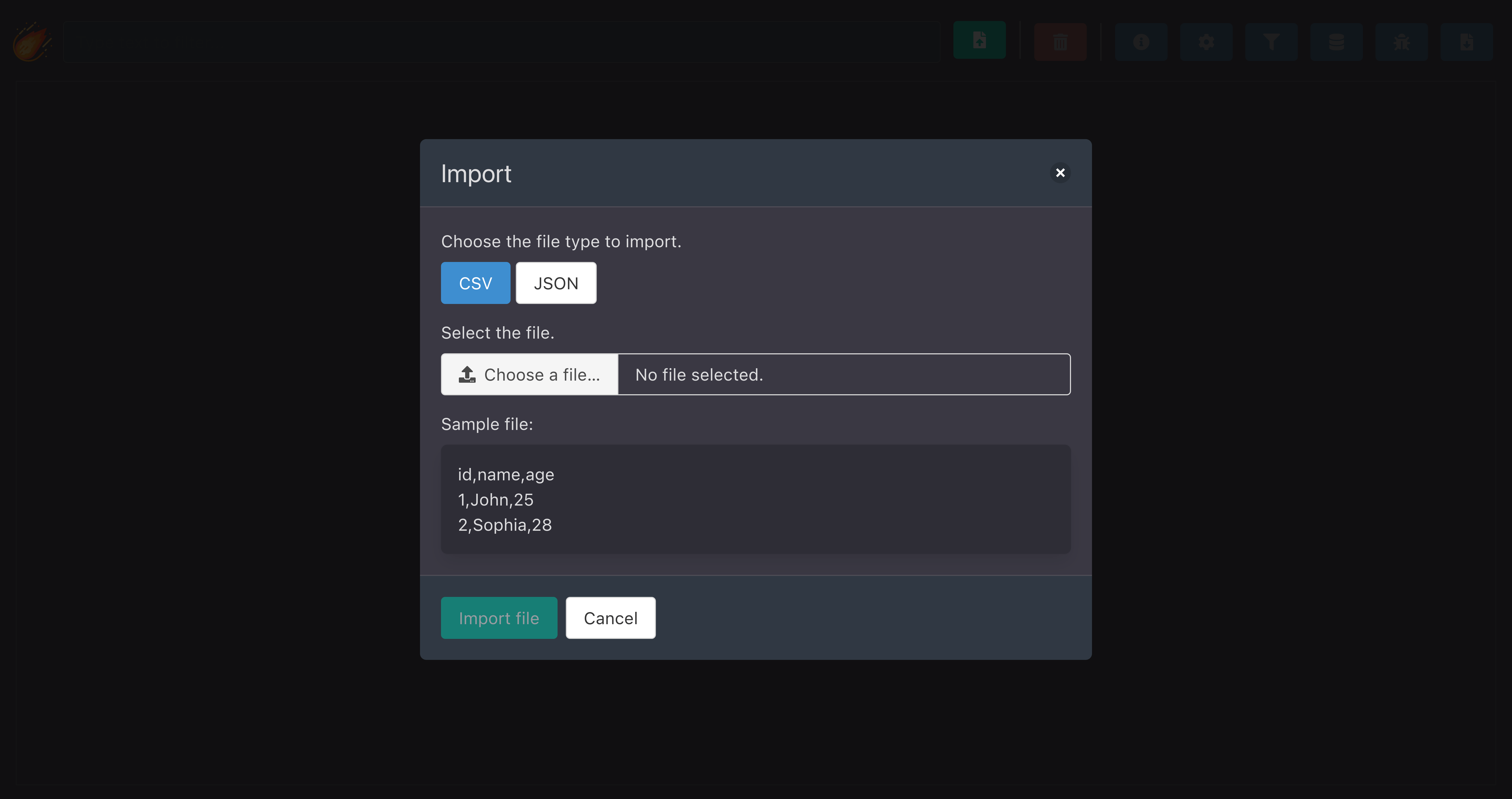This screenshot has height=799, width=1512.
Task: Open the settings gear icon
Action: 1206,42
